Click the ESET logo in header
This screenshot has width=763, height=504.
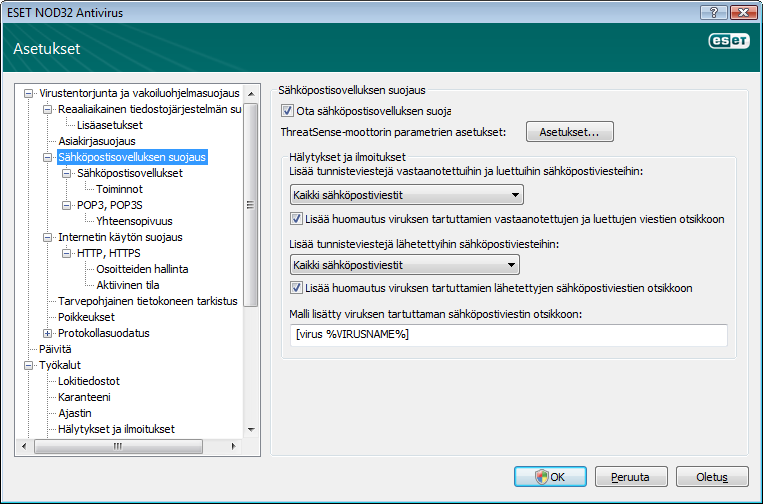[x=728, y=41]
